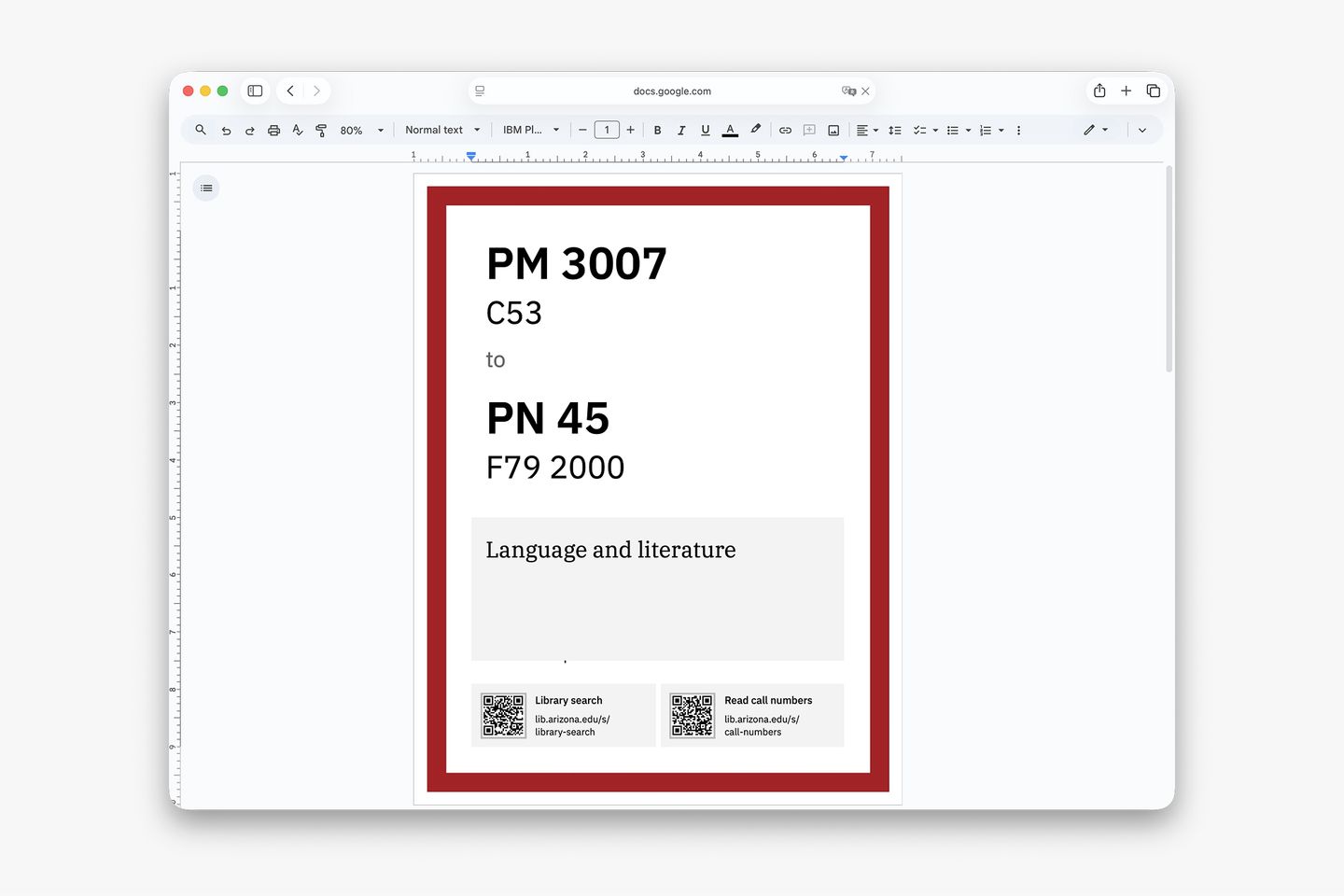Expand the Normal text style dropdown
This screenshot has width=1344, height=896.
point(442,131)
